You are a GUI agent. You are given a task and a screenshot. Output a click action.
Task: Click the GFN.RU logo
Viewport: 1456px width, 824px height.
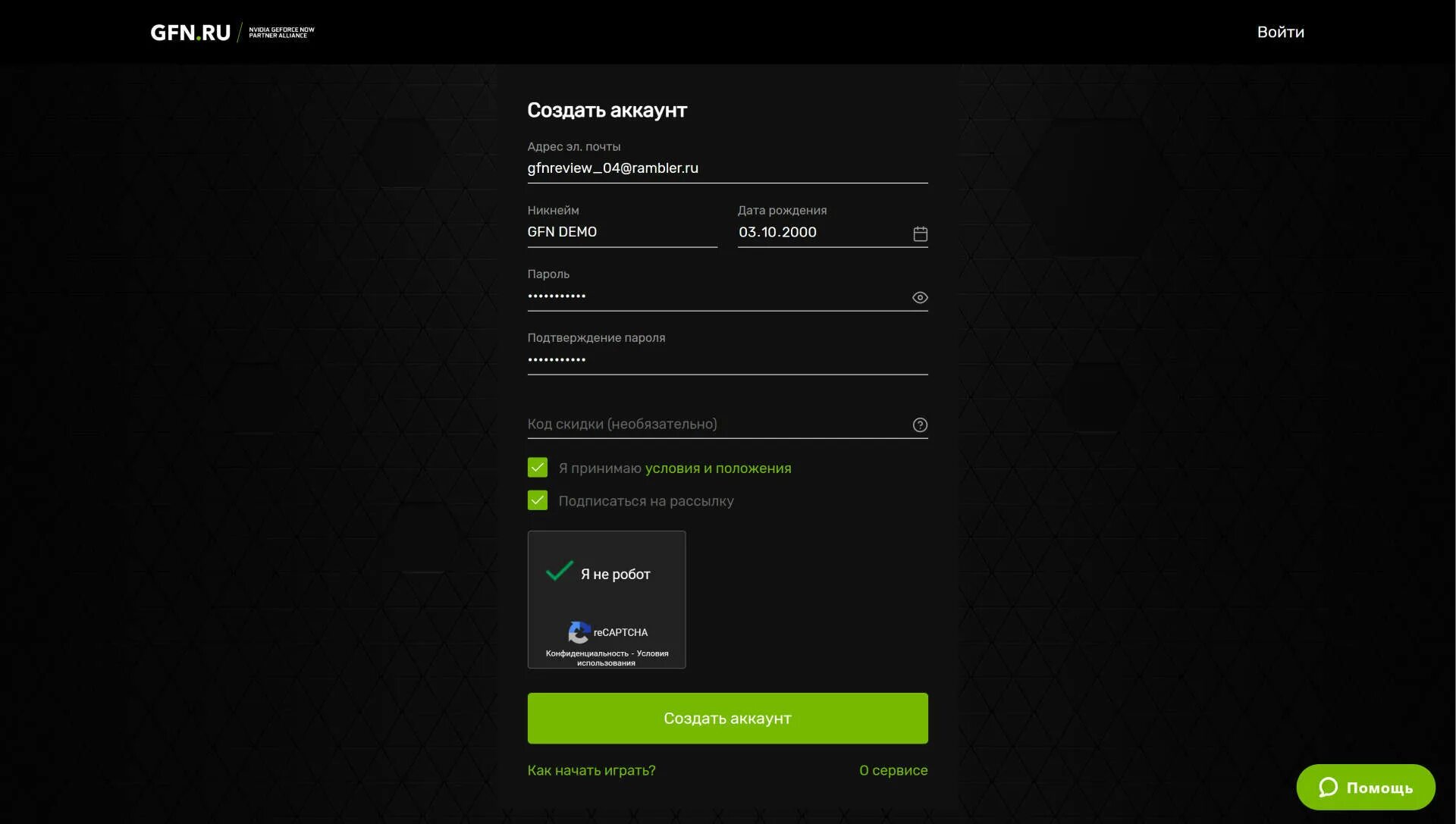(190, 33)
